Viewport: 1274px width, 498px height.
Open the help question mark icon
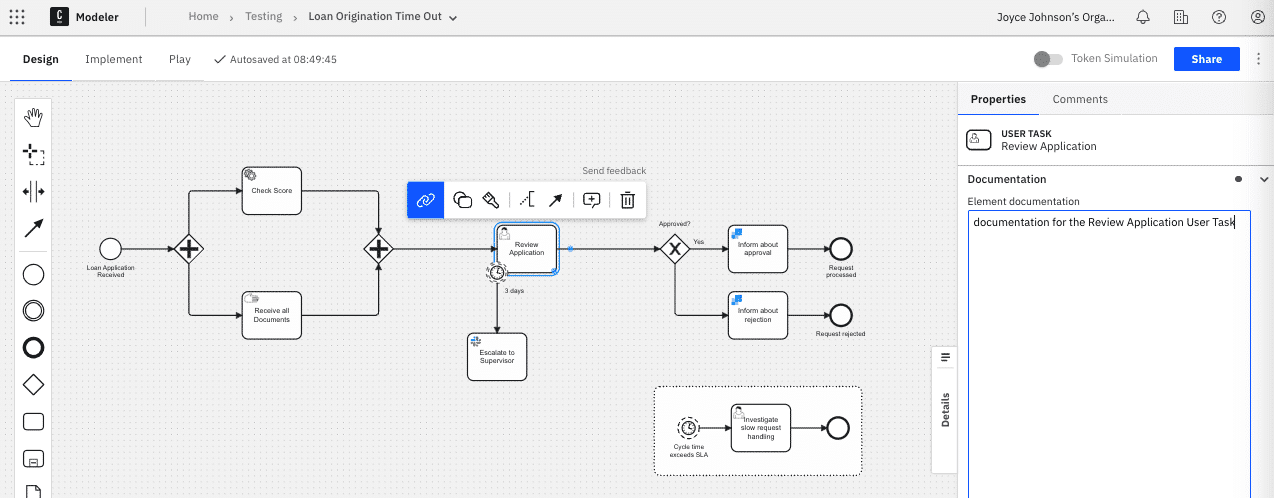[1219, 17]
